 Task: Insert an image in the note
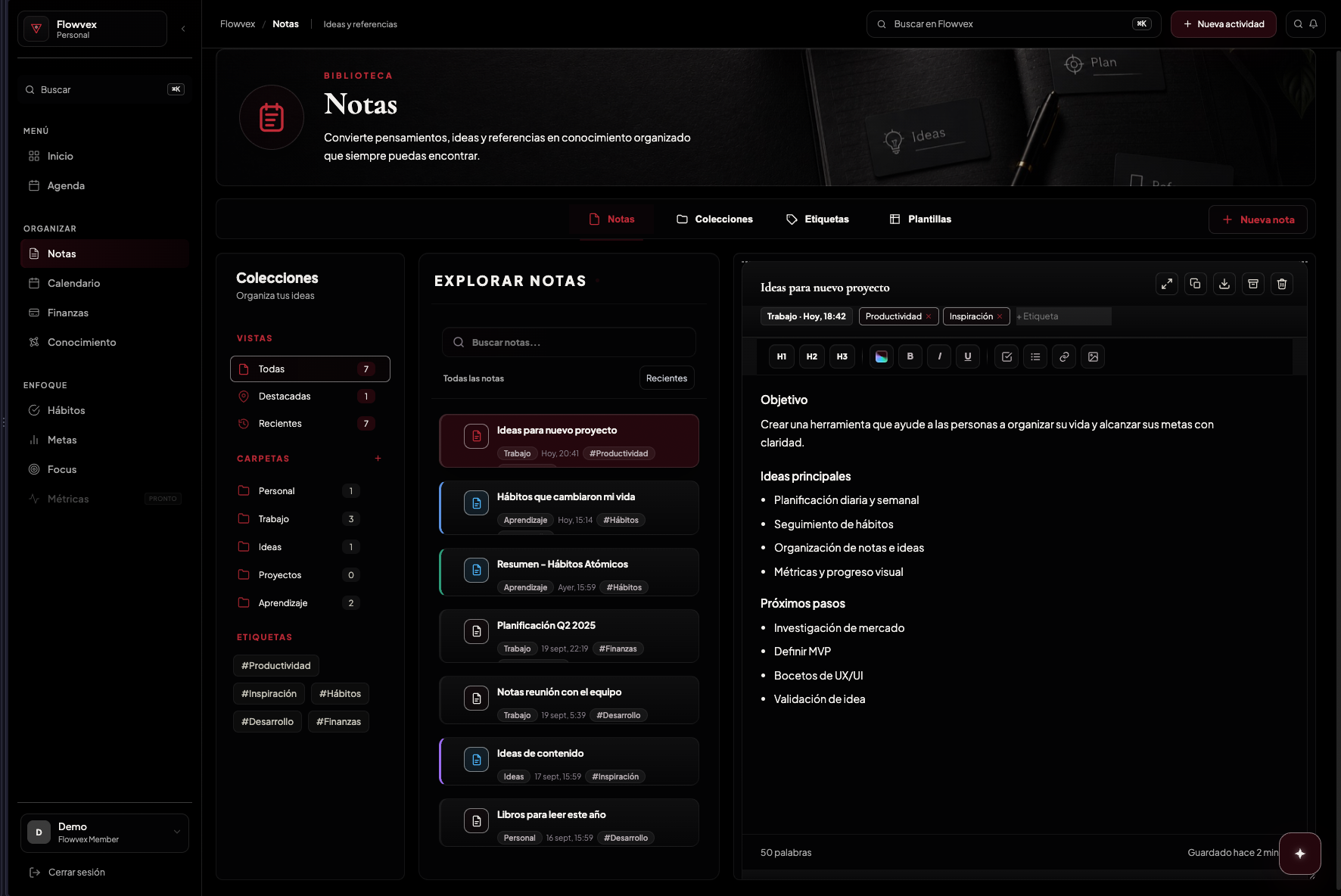point(1093,356)
